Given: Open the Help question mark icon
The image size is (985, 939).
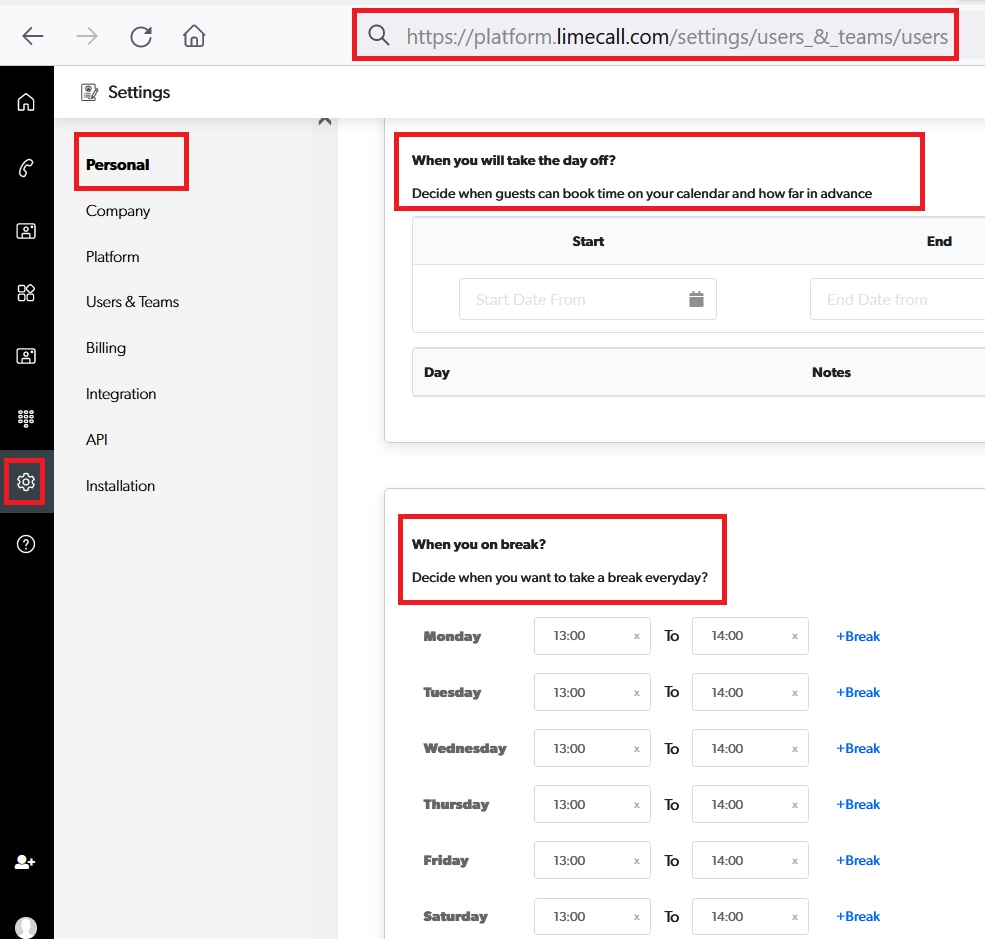Looking at the screenshot, I should click(x=26, y=544).
